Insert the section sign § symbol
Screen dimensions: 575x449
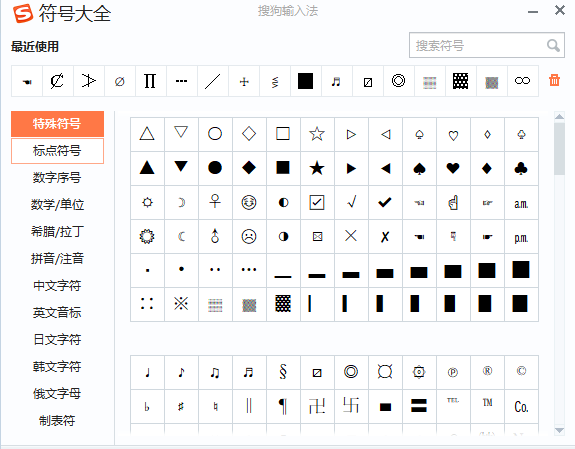click(x=283, y=372)
